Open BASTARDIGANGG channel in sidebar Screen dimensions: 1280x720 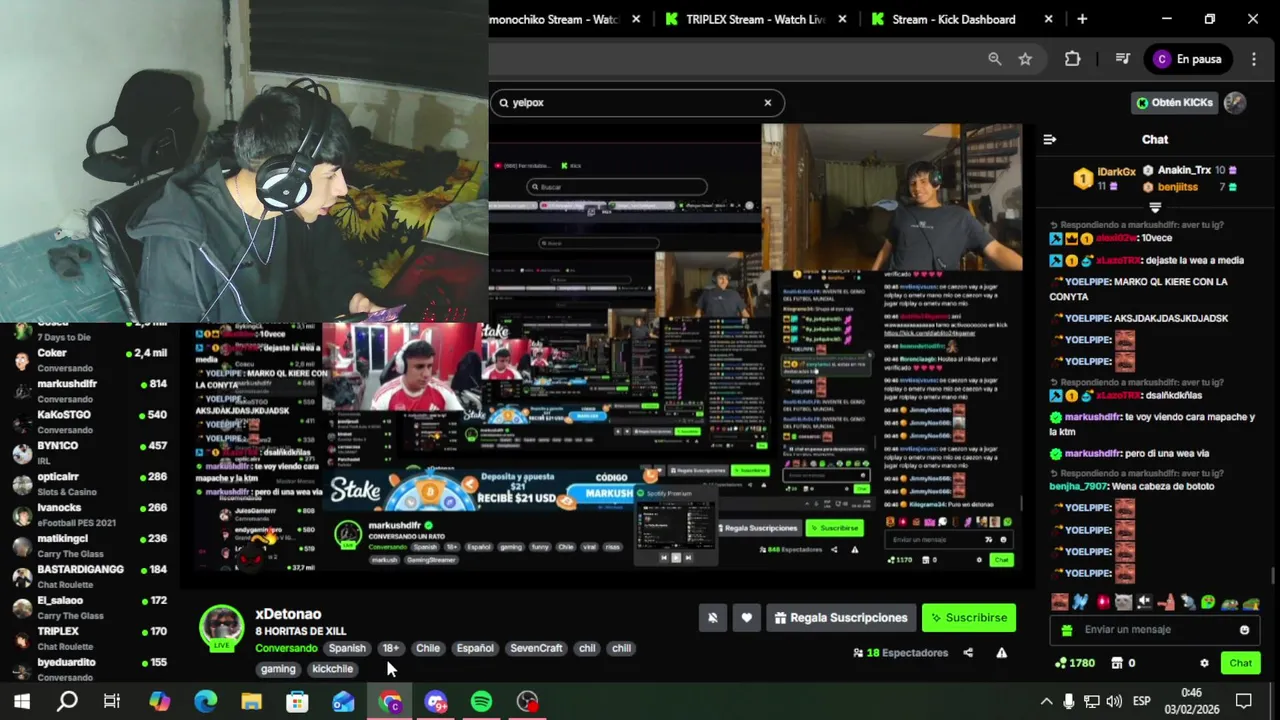point(88,577)
